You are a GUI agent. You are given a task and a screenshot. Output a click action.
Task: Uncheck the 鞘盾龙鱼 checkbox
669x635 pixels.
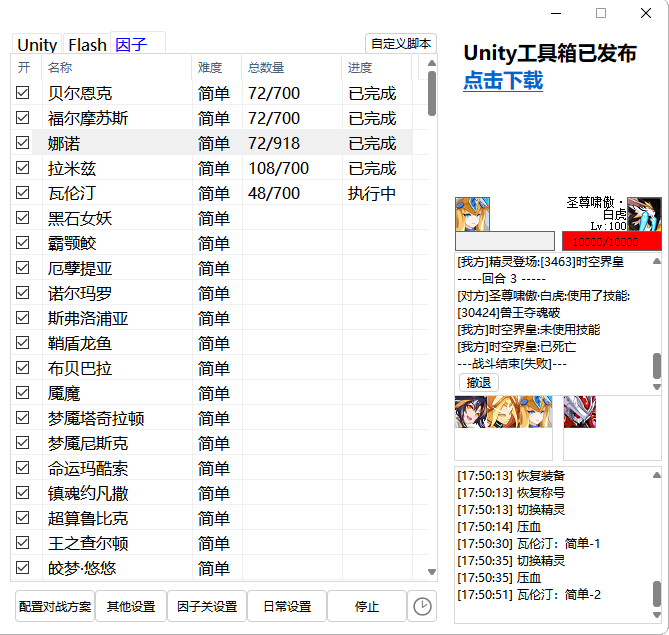(23, 343)
